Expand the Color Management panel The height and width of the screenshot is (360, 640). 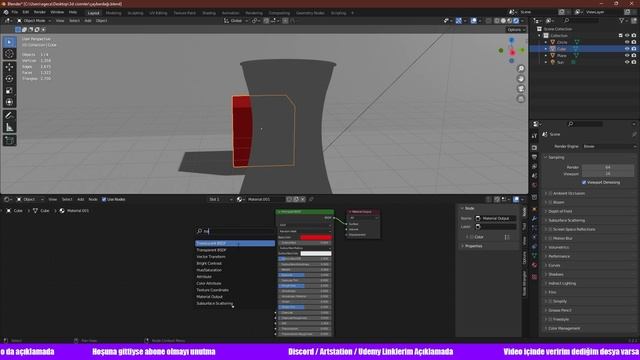[x=564, y=329]
